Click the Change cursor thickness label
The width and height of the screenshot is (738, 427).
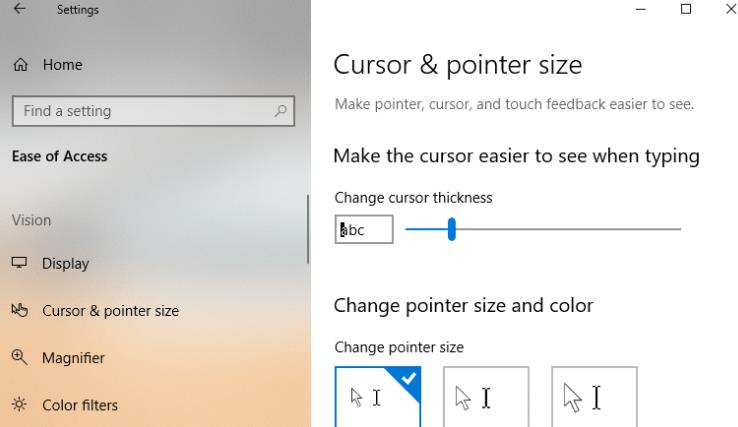click(413, 198)
